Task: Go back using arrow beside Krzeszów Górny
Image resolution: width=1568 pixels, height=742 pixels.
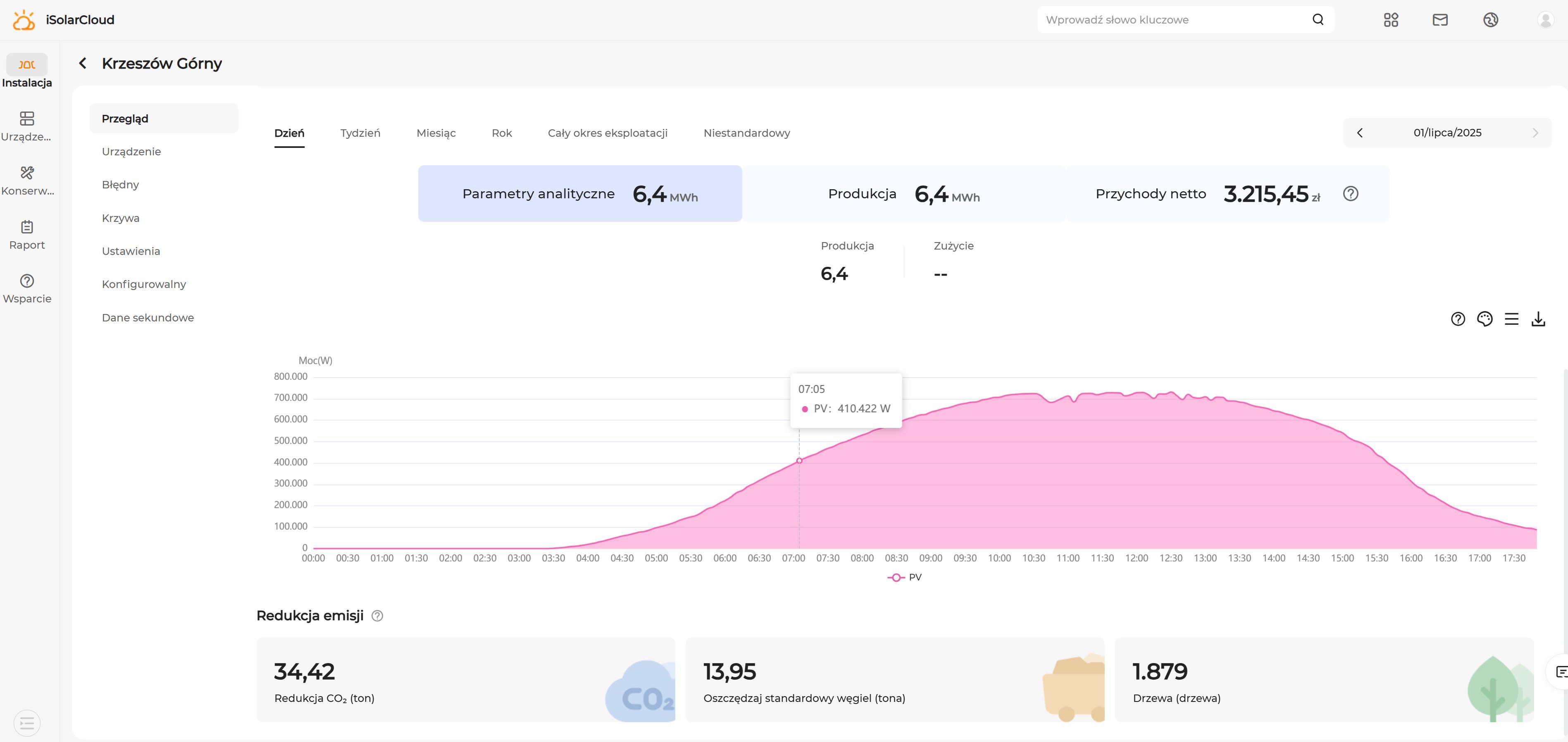Action: (83, 63)
